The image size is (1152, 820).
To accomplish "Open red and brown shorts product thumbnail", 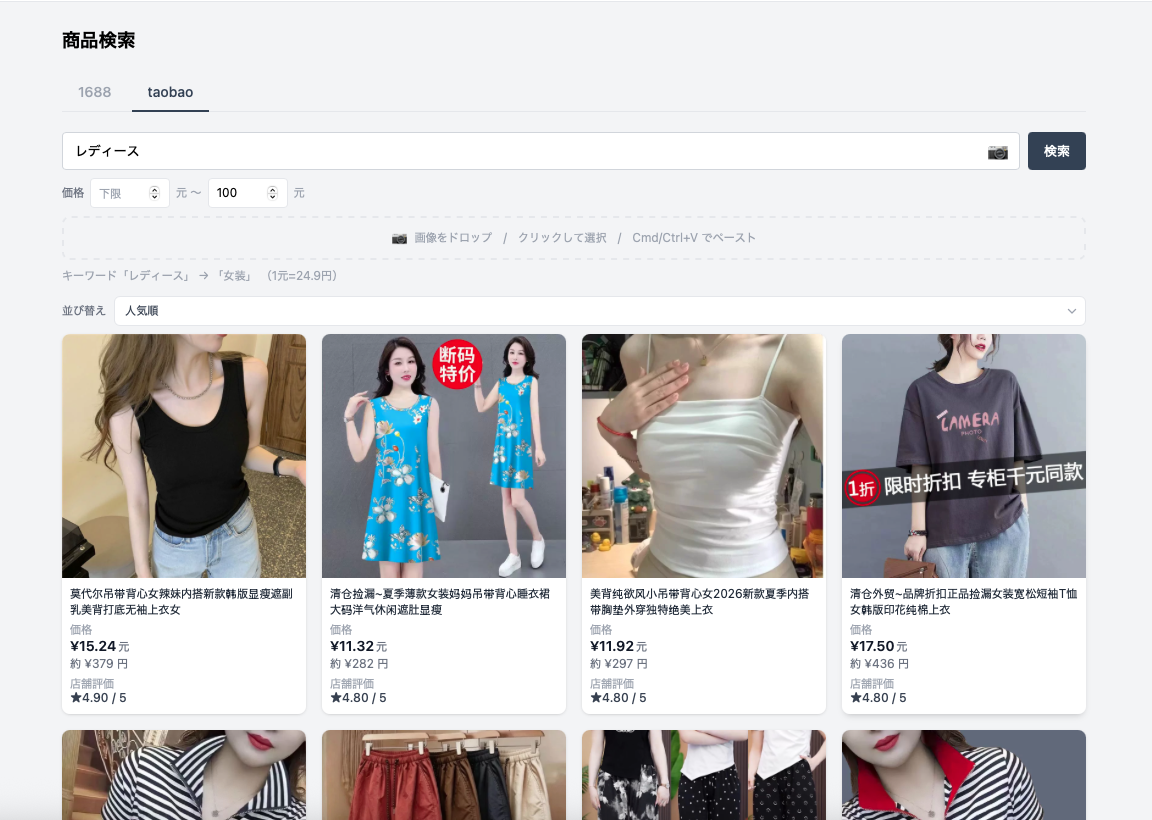I will click(444, 774).
